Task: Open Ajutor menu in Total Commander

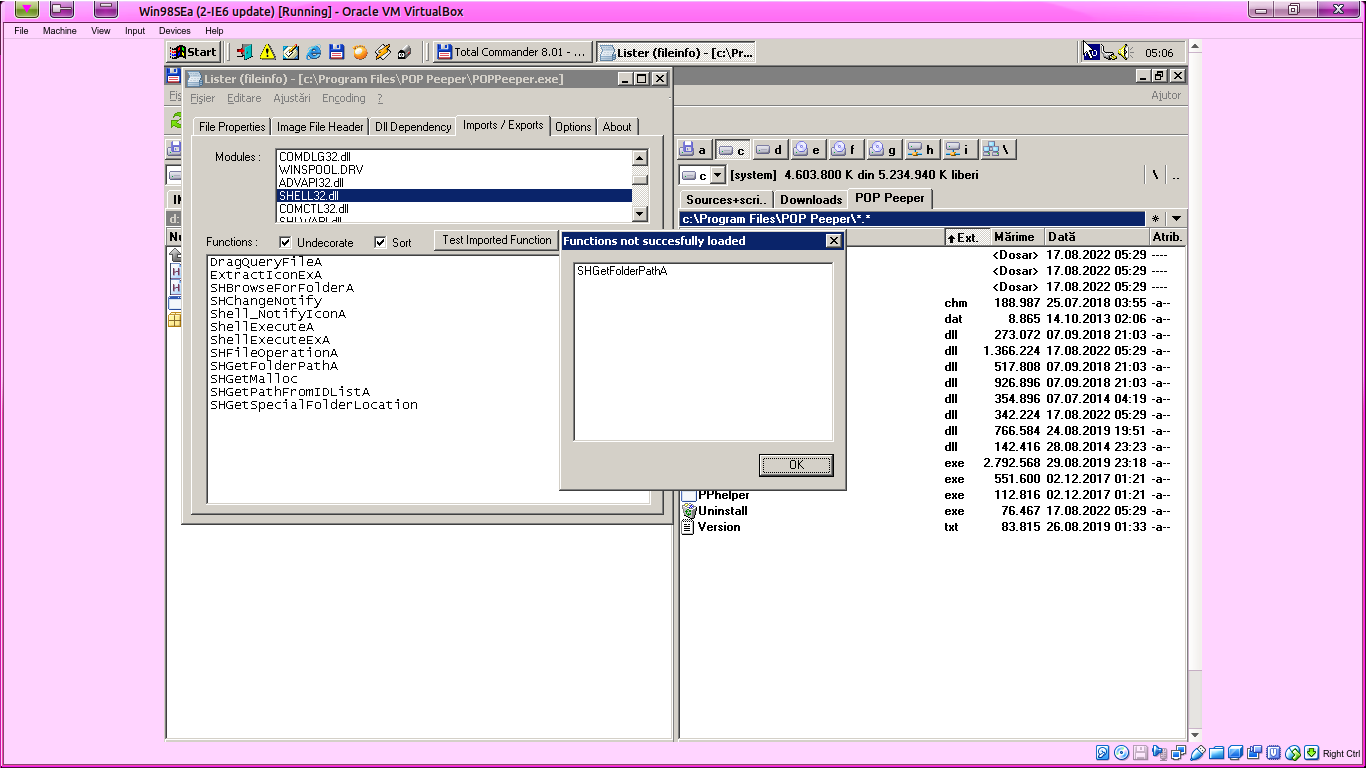Action: 1166,95
